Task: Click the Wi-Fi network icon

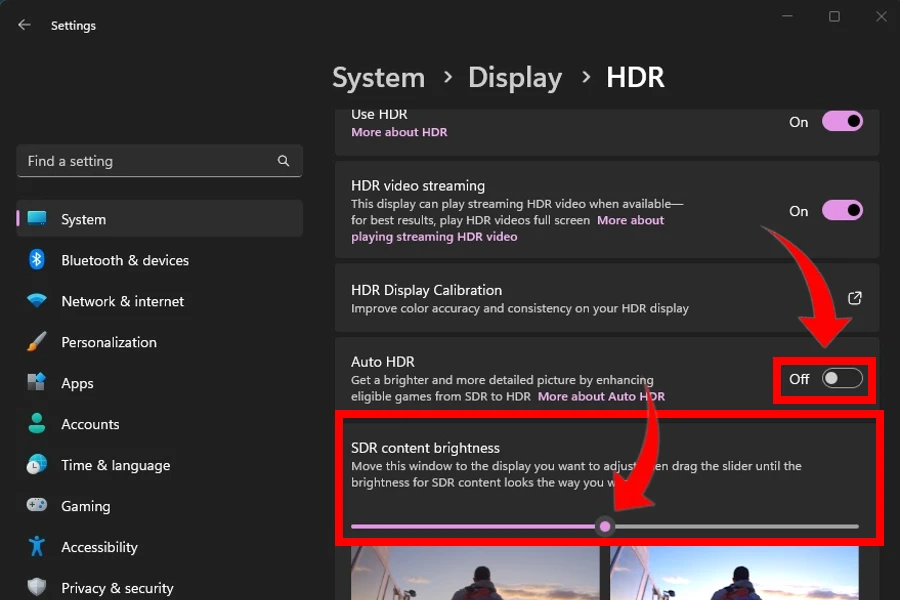Action: [37, 300]
